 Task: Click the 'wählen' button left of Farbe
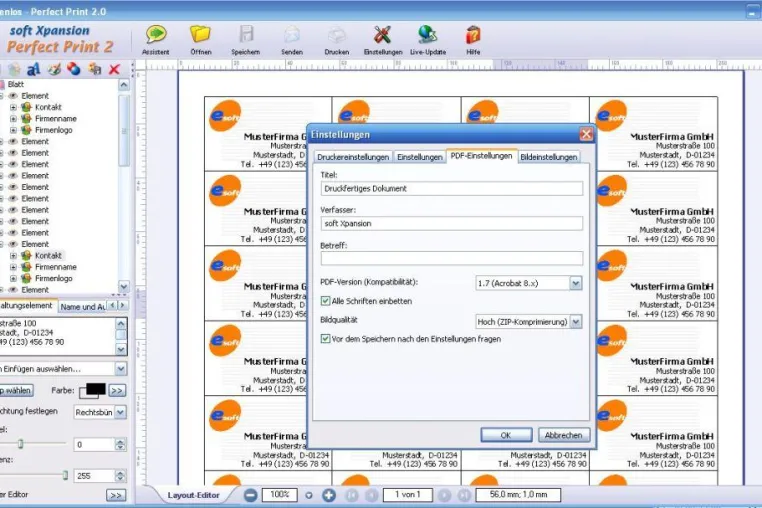pos(16,390)
